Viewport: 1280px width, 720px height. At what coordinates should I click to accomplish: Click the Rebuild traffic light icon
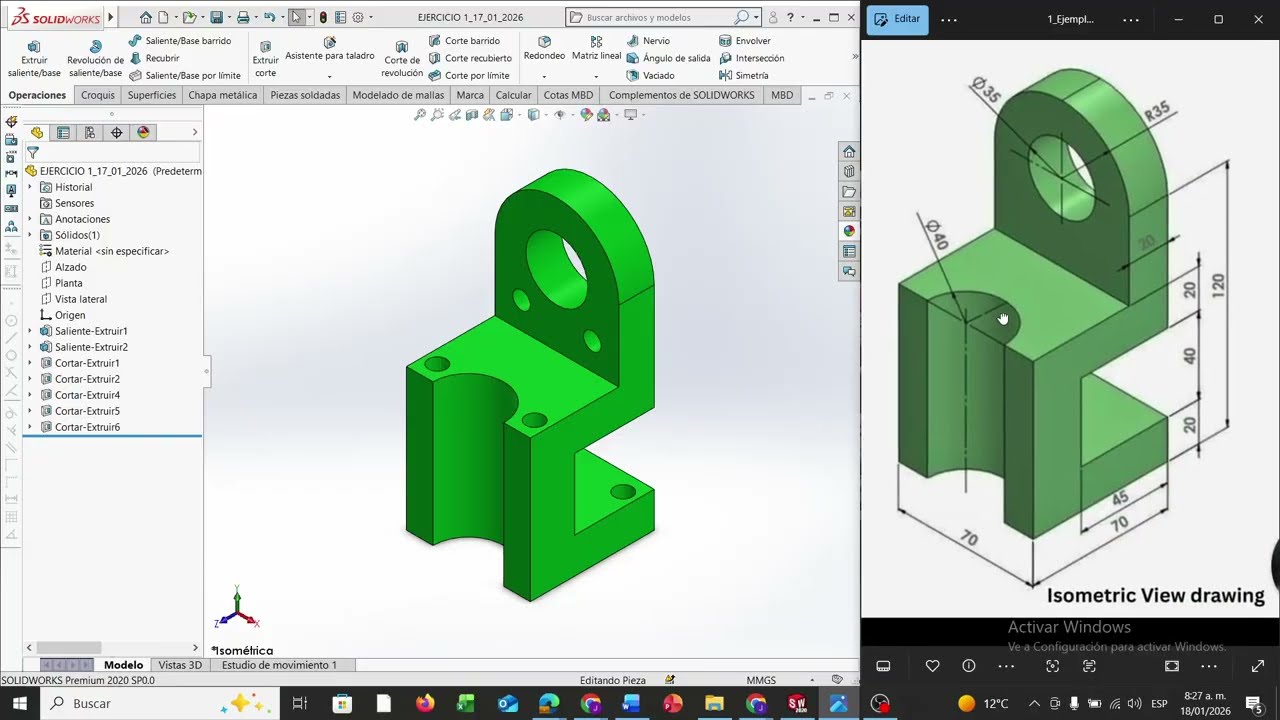323,17
